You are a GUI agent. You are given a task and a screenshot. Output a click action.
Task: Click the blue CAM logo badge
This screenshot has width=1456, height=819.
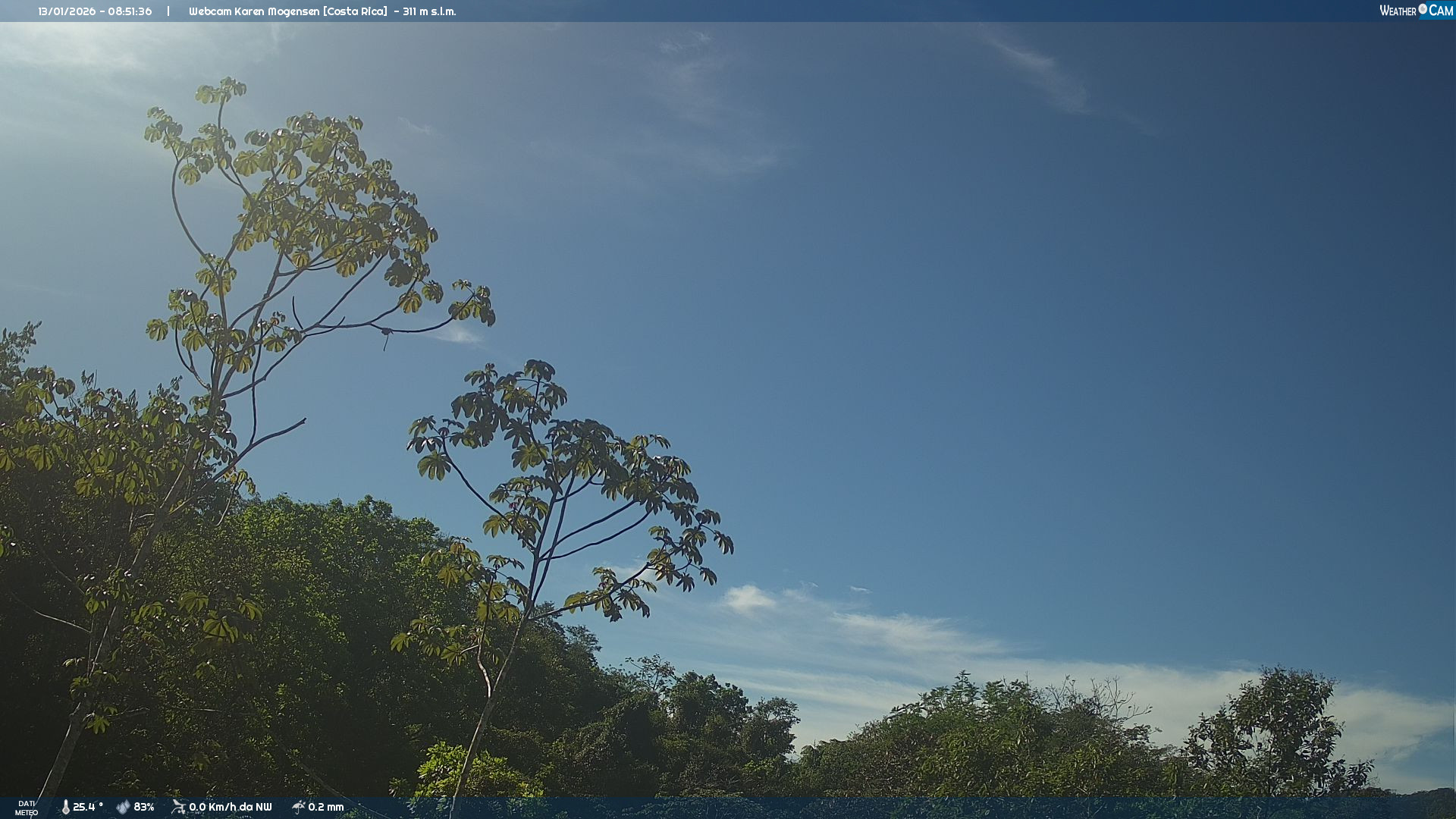click(x=1441, y=11)
